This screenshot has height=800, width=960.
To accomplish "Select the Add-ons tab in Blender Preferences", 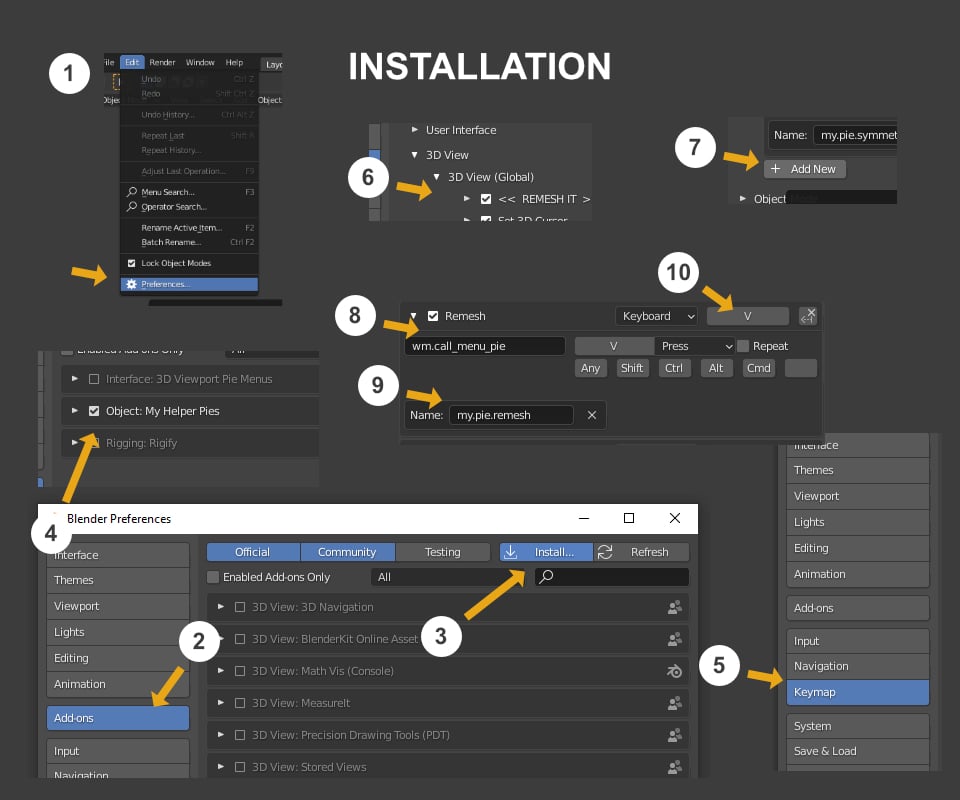I will 118,718.
